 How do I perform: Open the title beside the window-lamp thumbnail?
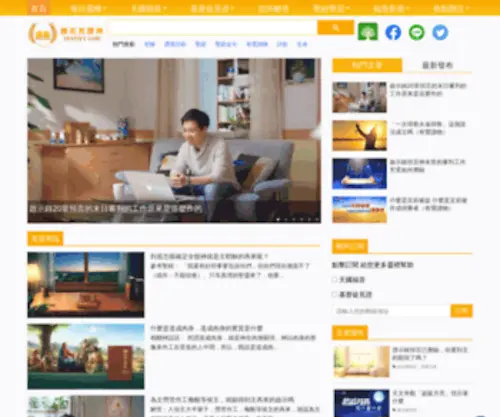[209, 256]
